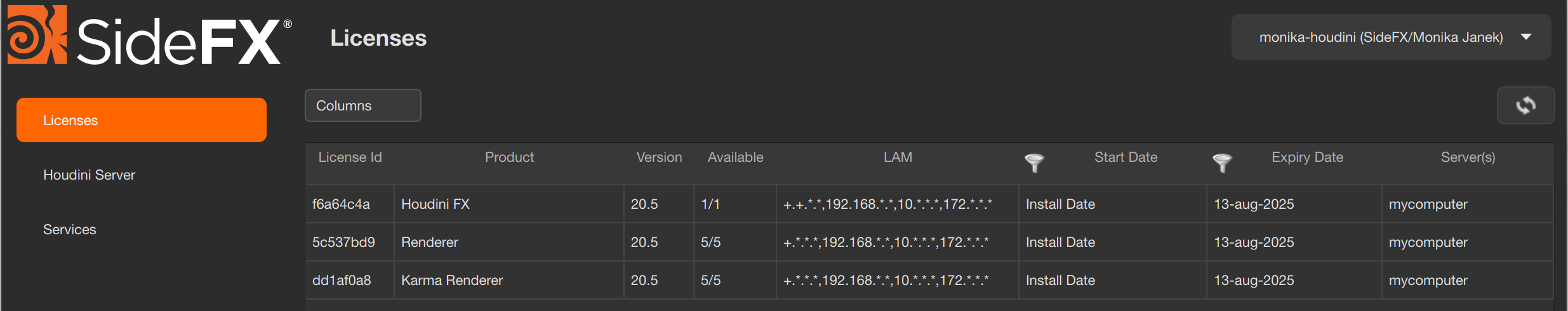Viewport: 1568px width, 311px height.
Task: Go to Houdini Server section
Action: 89,175
